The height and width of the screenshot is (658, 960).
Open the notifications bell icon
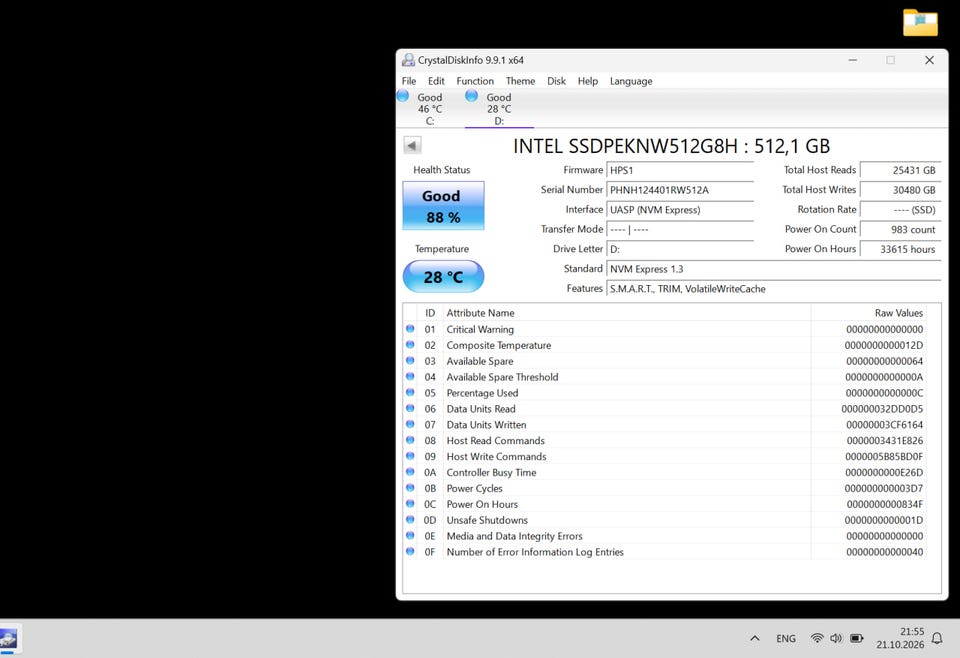tap(937, 638)
